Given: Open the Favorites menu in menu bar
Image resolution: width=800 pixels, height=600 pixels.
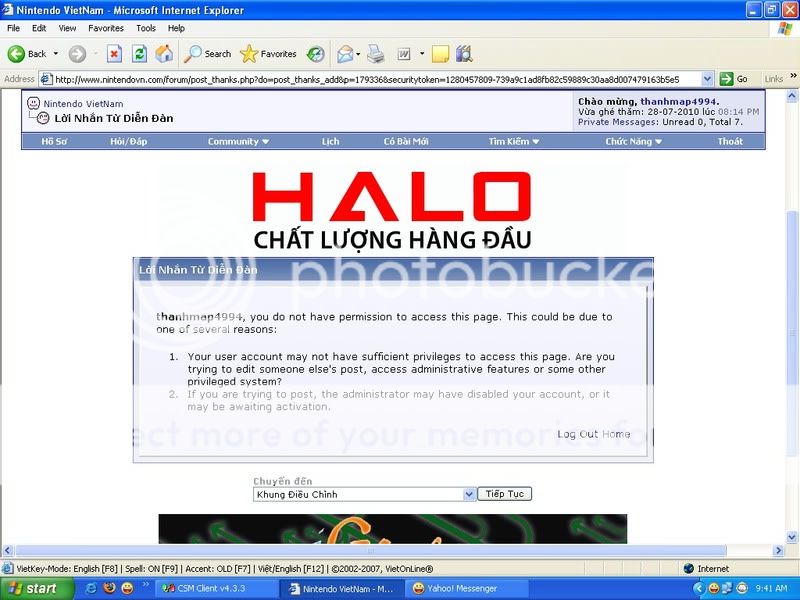Looking at the screenshot, I should pos(106,28).
